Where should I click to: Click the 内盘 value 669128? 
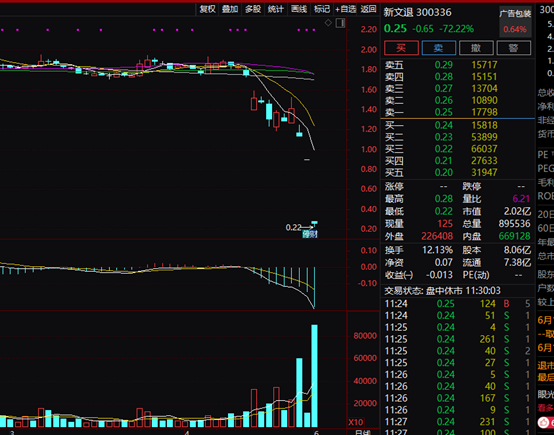point(514,236)
